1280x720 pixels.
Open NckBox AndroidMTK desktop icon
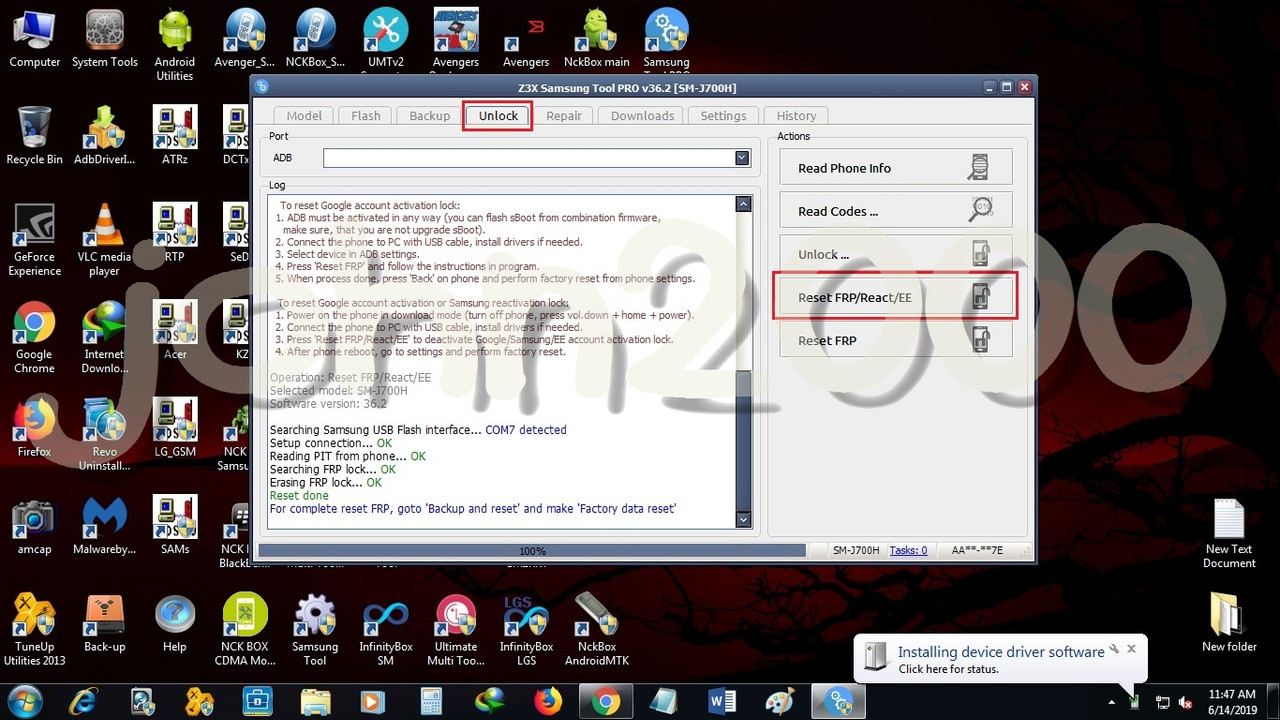click(597, 630)
